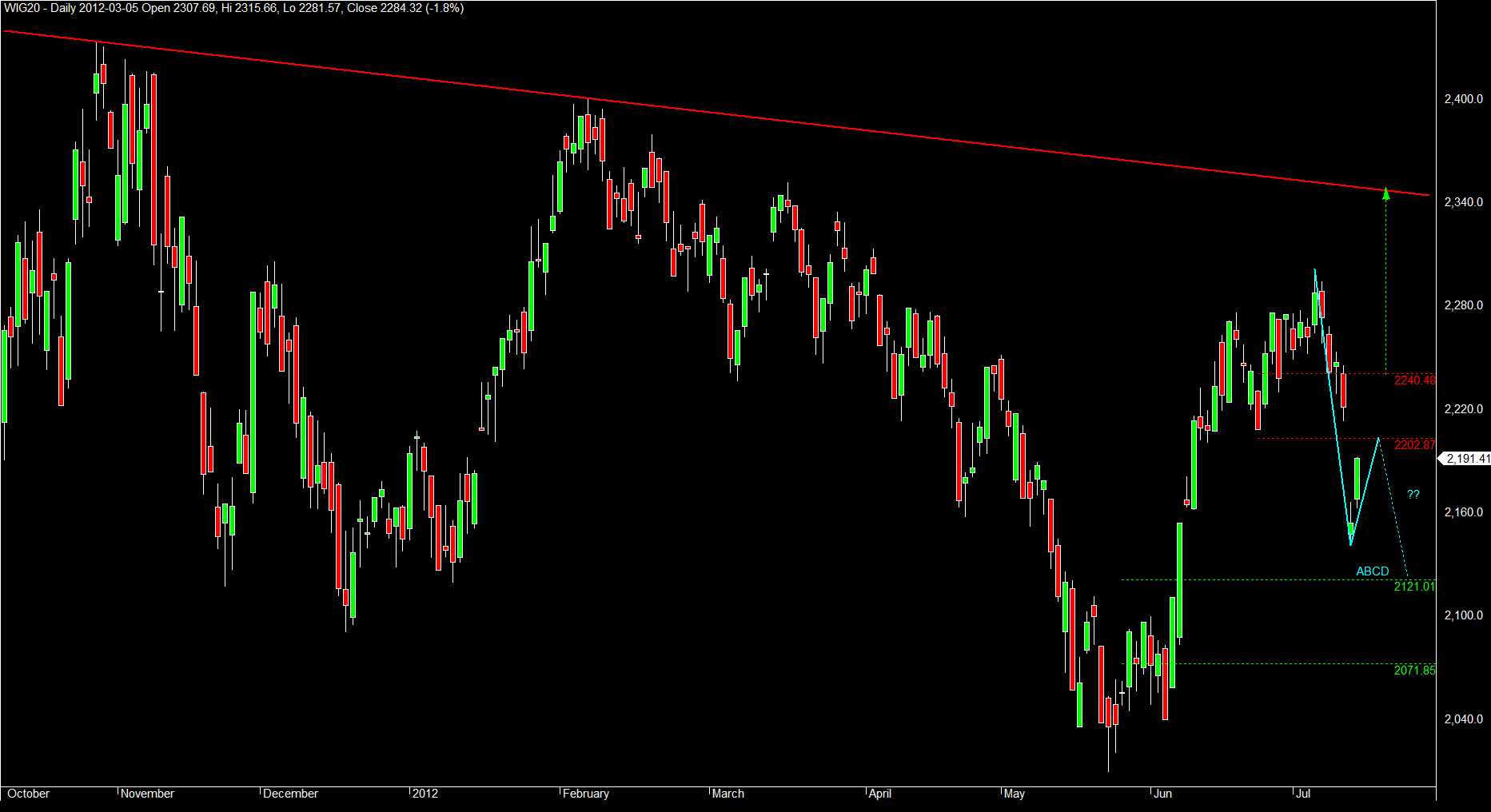Select the ABCD pattern annotation
This screenshot has width=1491, height=812.
tap(1373, 571)
